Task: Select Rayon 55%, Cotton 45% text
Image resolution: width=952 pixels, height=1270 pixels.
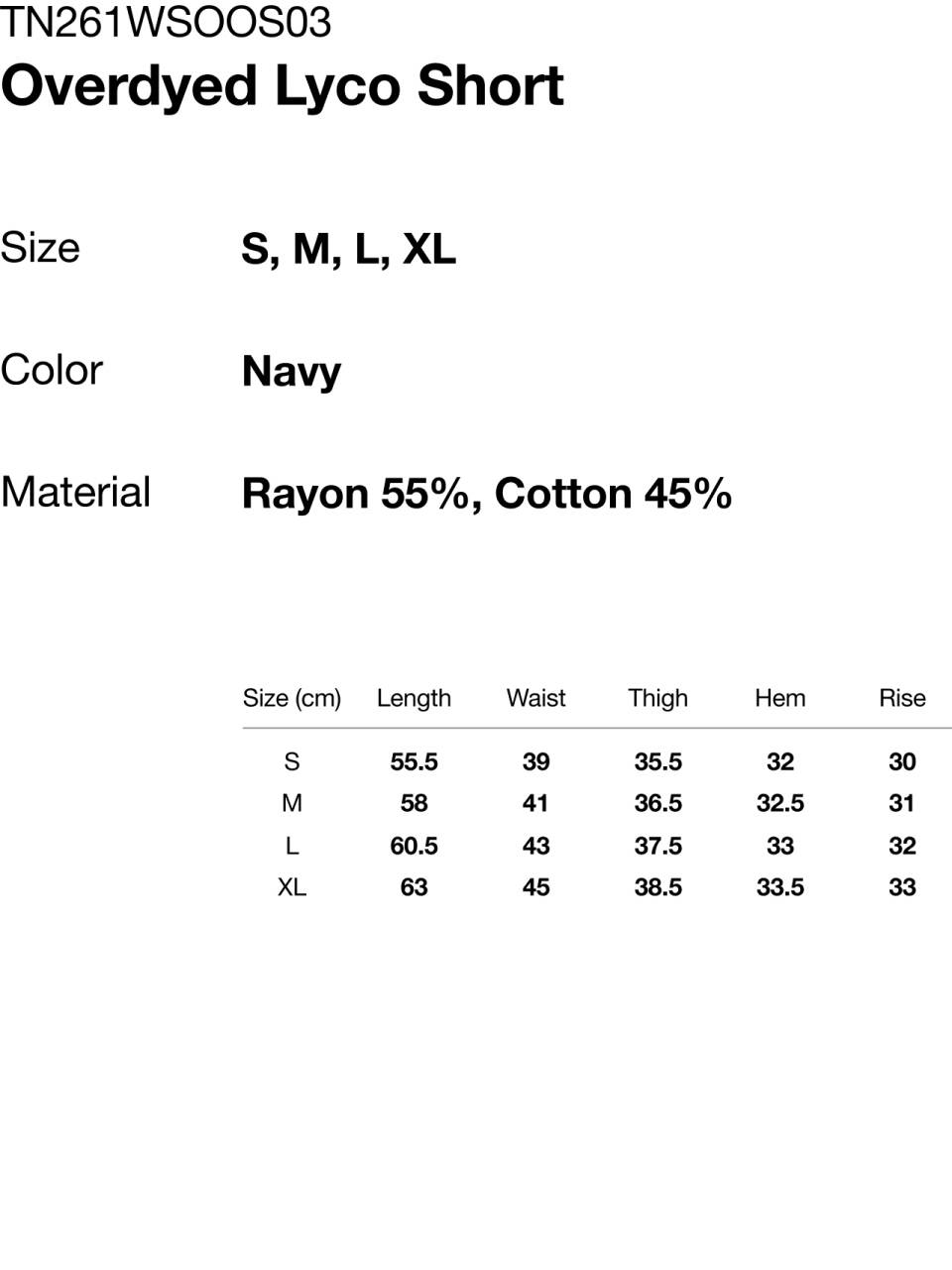Action: (x=487, y=494)
